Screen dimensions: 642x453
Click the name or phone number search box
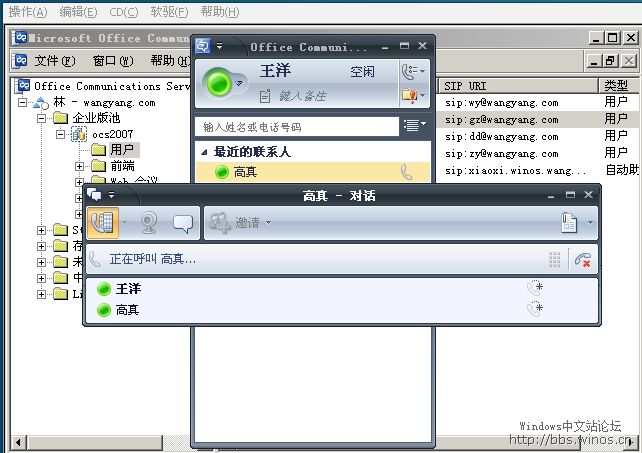pyautogui.click(x=296, y=127)
